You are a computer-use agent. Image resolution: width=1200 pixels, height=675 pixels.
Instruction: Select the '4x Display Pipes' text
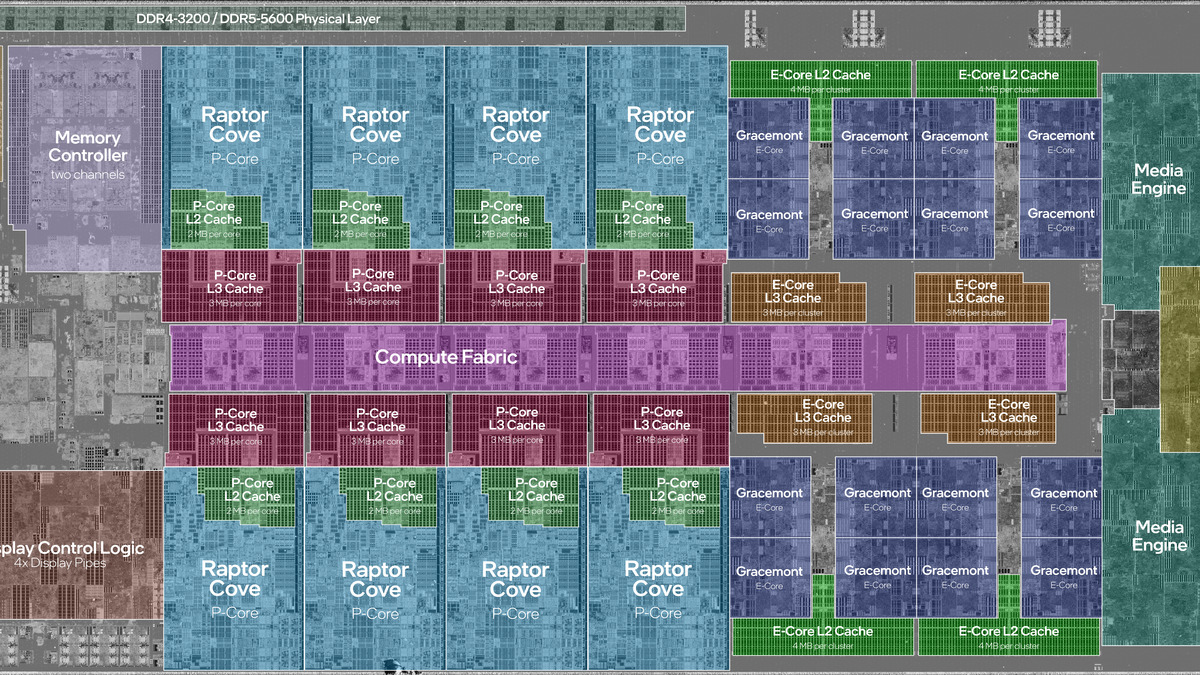(59, 563)
